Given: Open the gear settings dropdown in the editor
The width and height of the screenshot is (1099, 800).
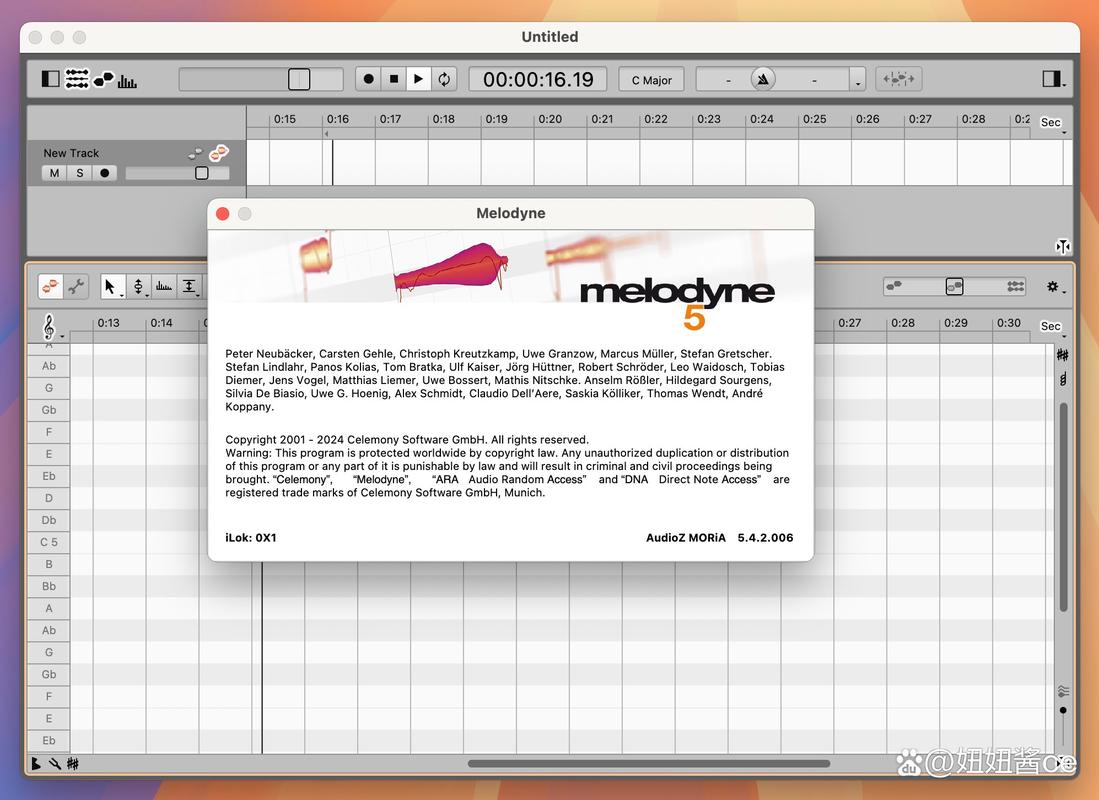Looking at the screenshot, I should [1054, 287].
